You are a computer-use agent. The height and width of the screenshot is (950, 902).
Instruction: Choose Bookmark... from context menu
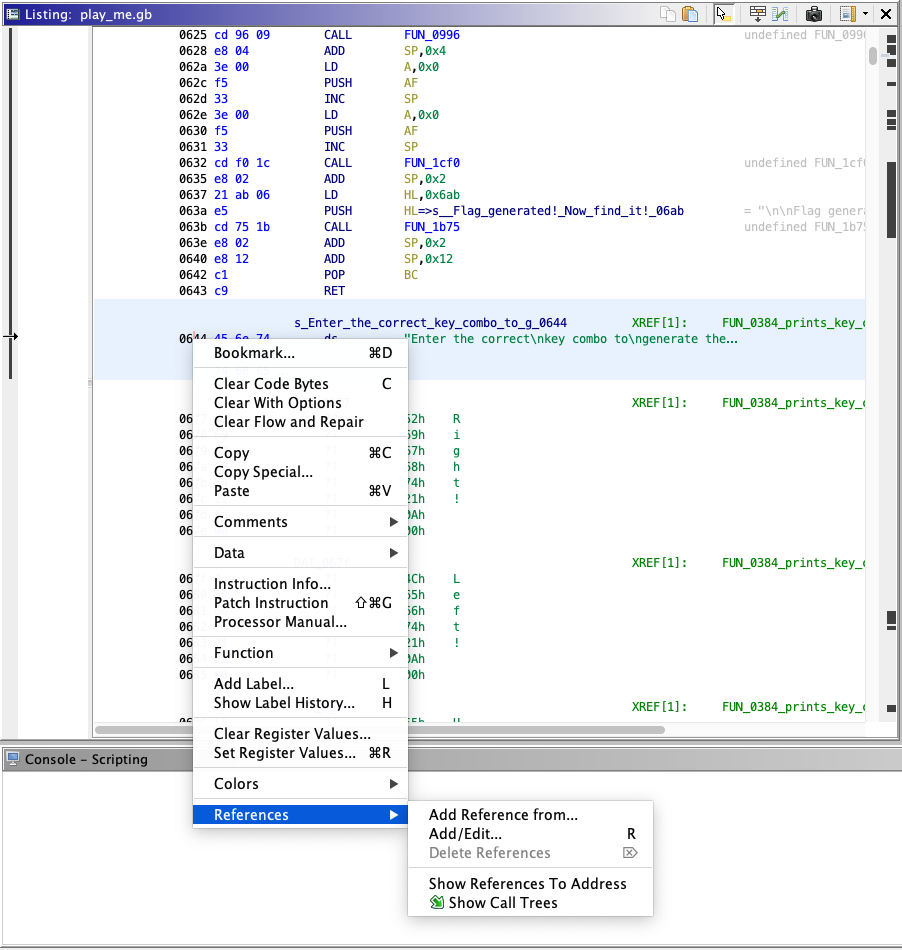[x=300, y=353]
